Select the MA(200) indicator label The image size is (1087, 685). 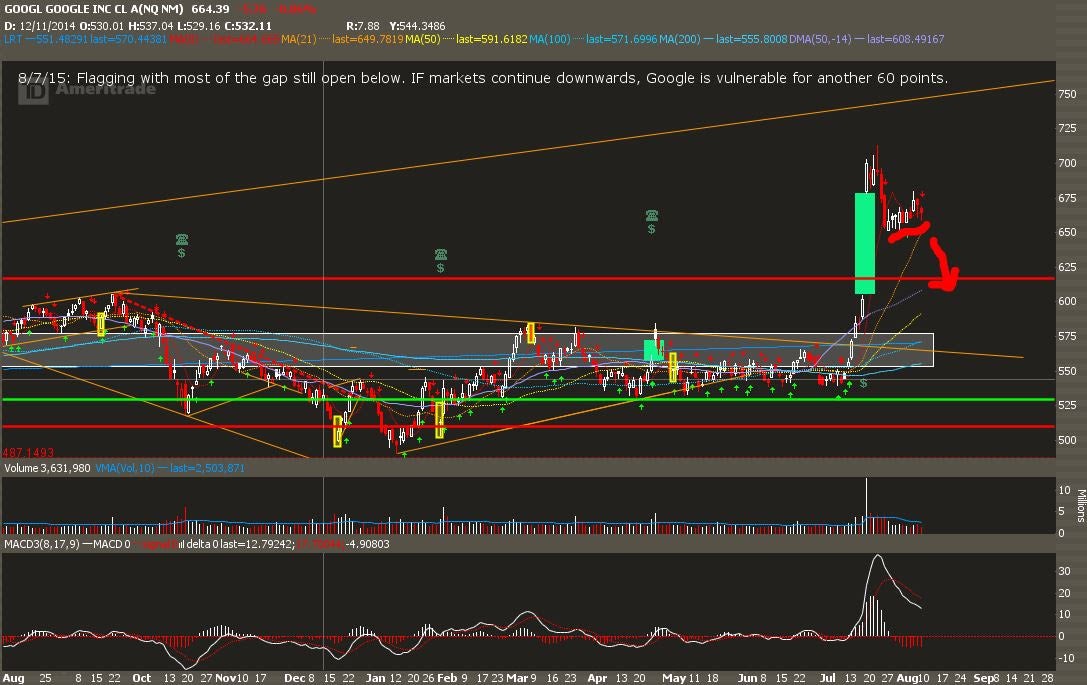(679, 39)
